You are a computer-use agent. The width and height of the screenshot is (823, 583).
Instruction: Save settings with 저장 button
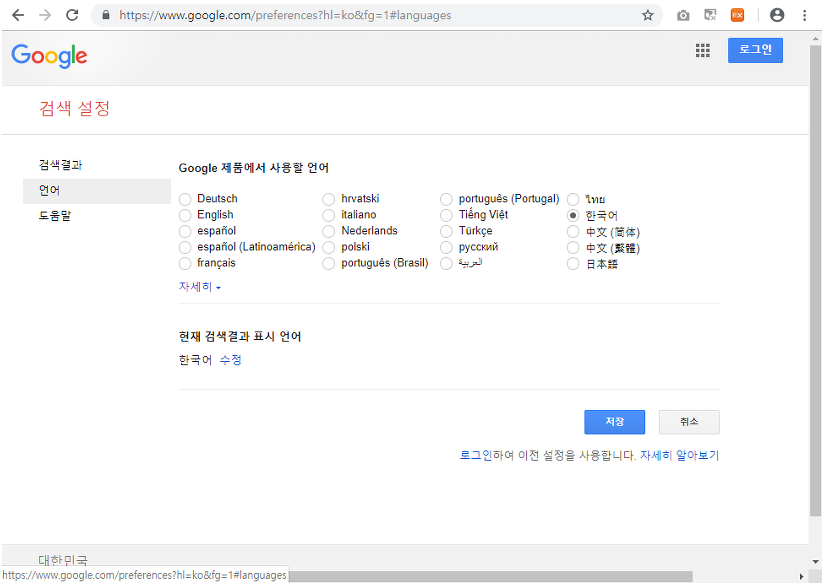pyautogui.click(x=615, y=422)
